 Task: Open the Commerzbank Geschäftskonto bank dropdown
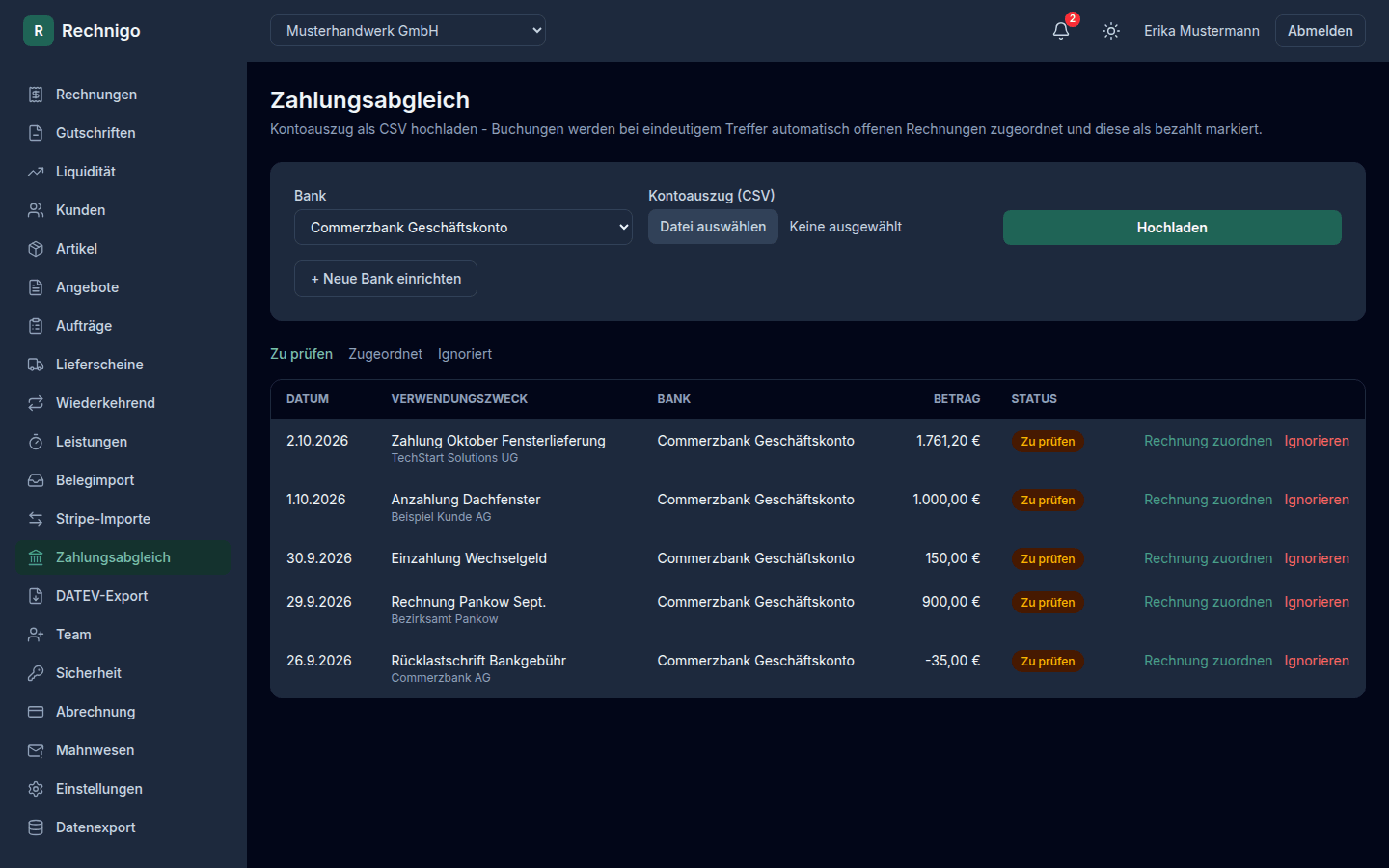click(x=463, y=228)
